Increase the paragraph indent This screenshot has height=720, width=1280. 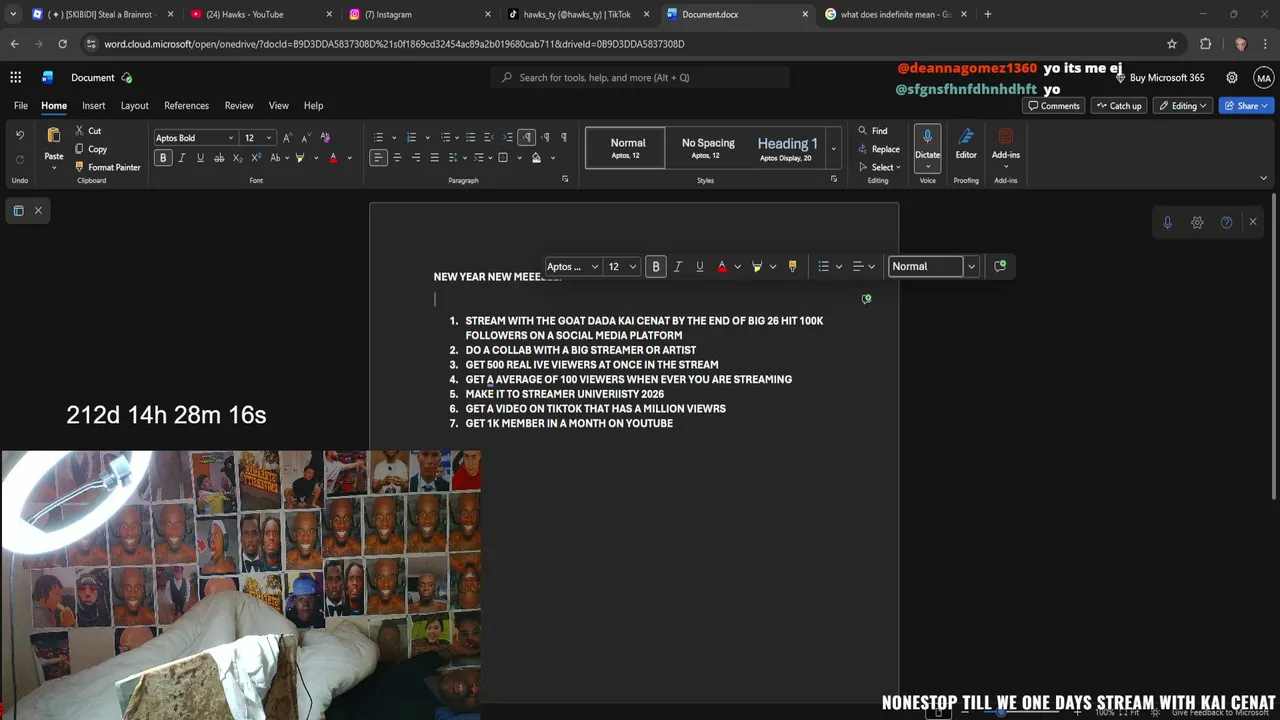(508, 138)
